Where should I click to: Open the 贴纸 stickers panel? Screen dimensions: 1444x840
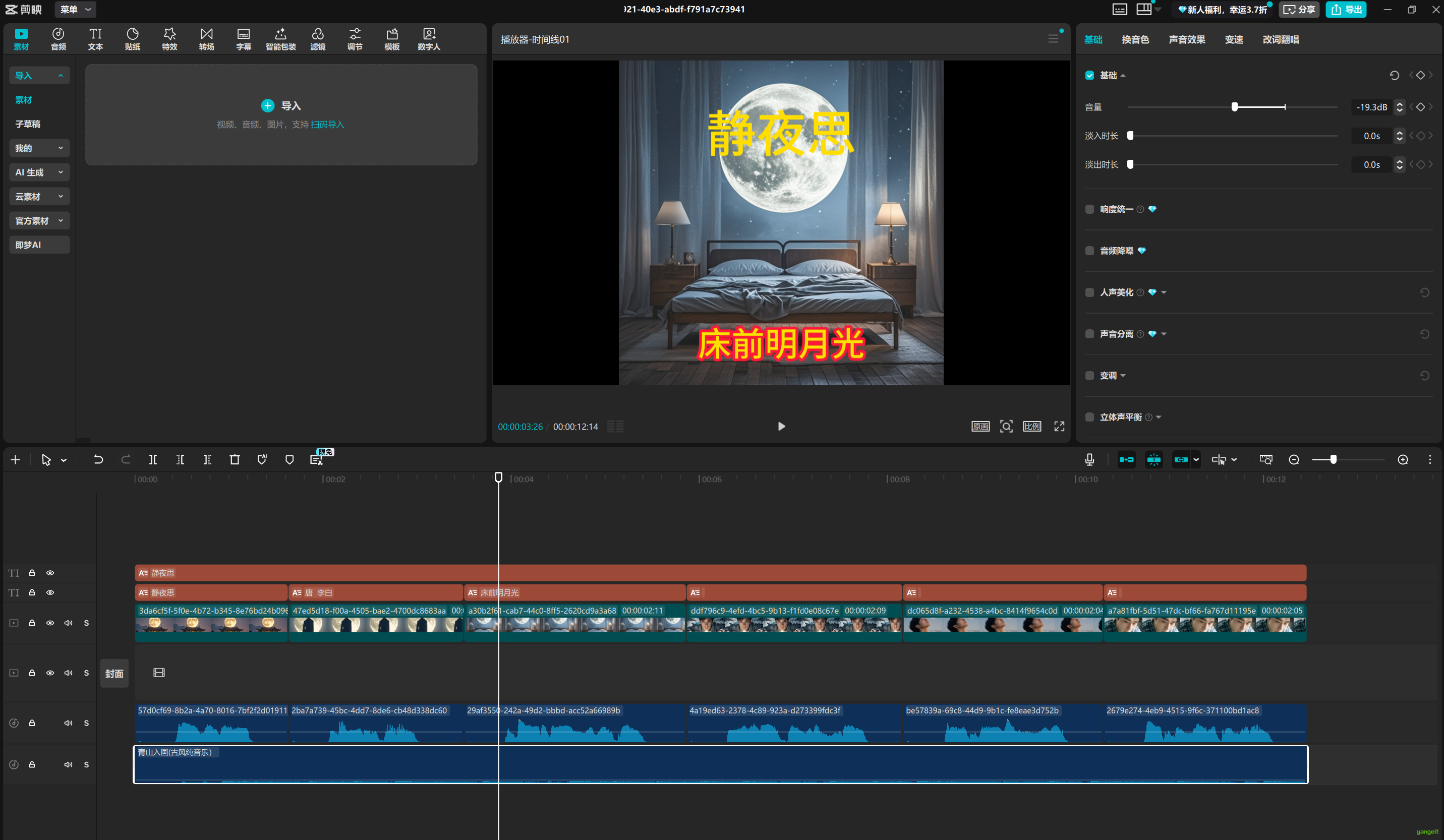[132, 38]
